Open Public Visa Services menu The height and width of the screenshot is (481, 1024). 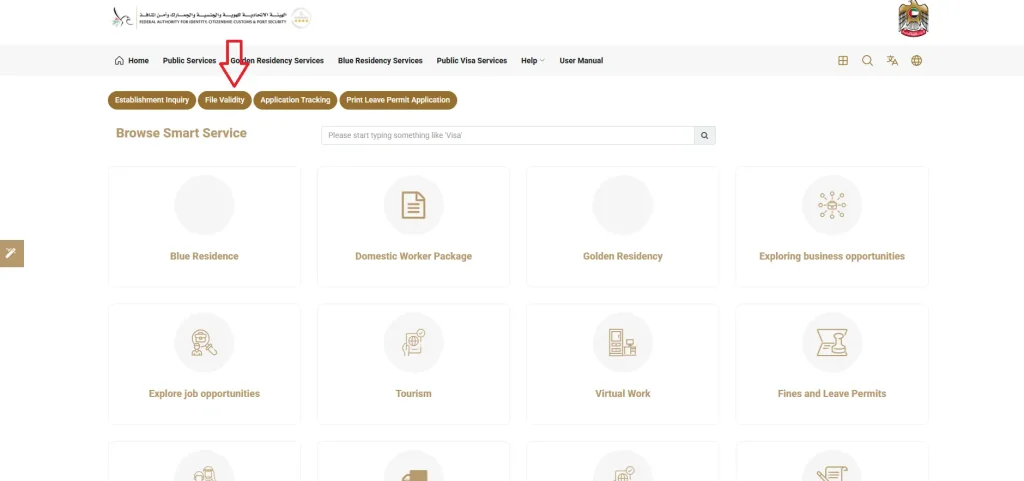click(472, 61)
